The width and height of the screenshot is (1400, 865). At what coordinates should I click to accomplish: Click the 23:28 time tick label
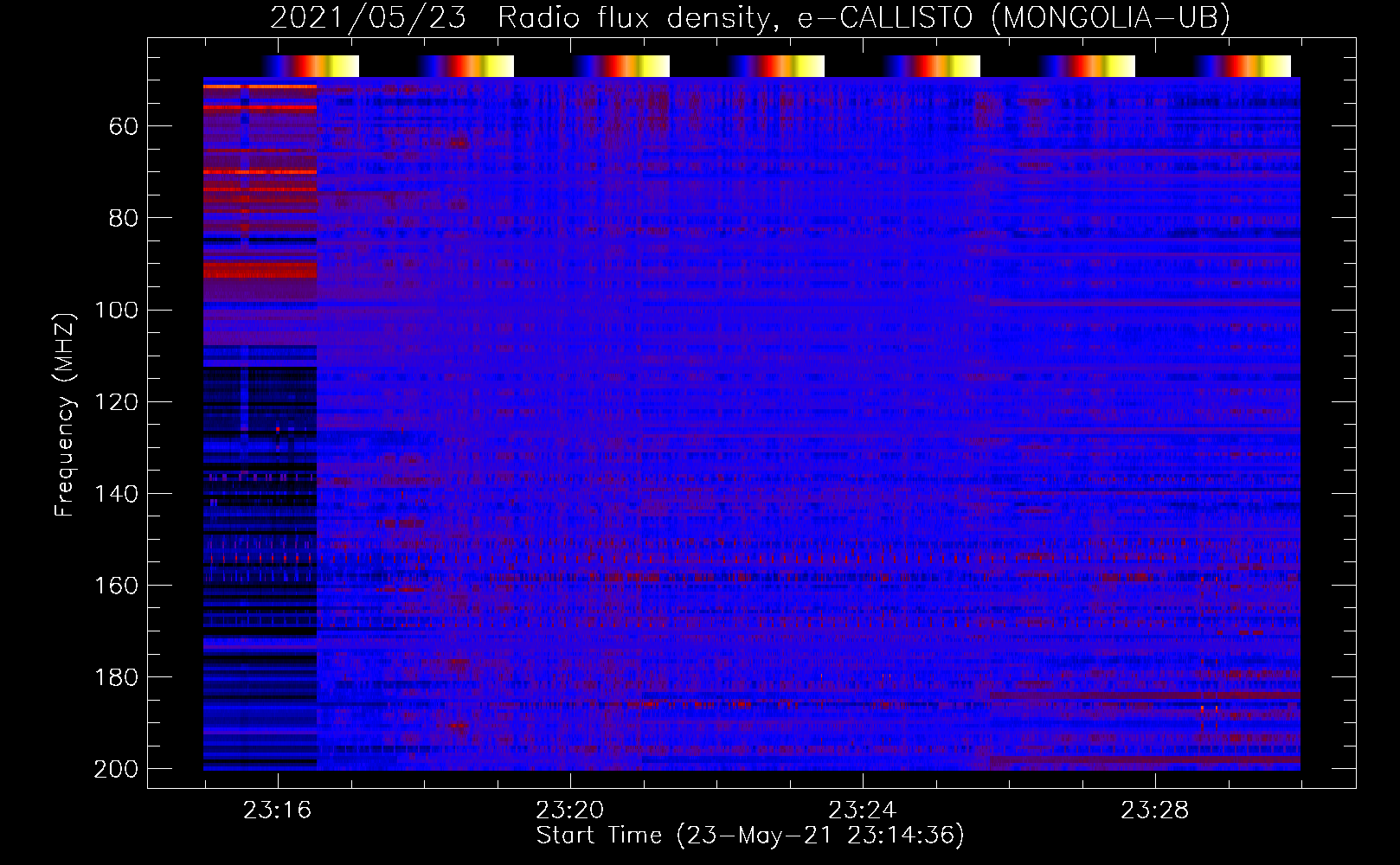pos(1154,811)
